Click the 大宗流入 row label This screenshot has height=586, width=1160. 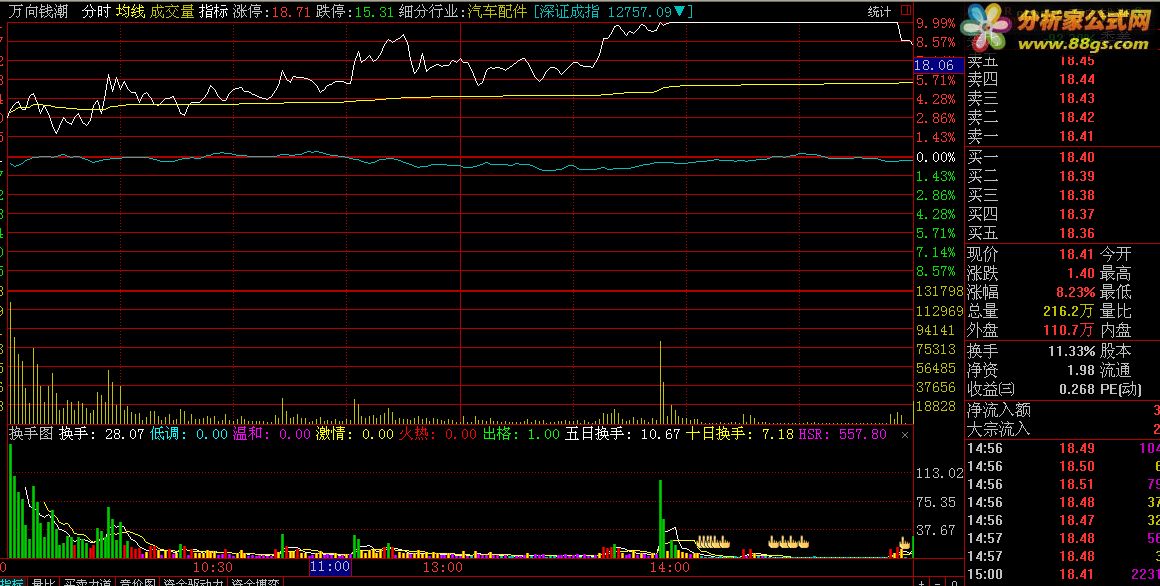click(999, 428)
